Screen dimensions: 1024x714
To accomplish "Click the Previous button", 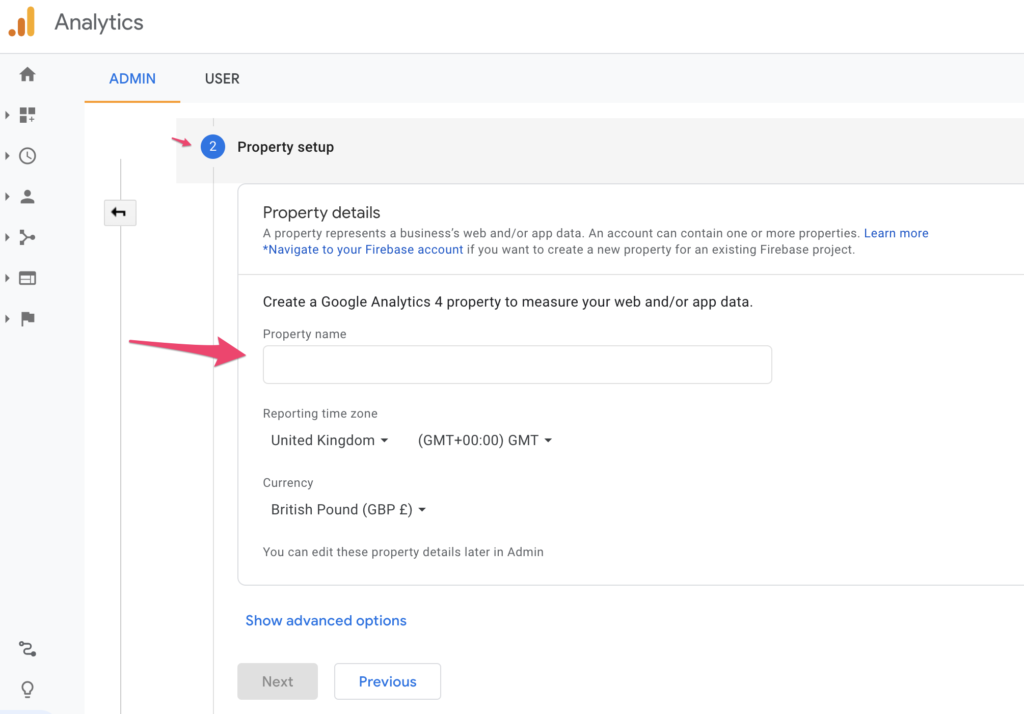I will pos(387,681).
